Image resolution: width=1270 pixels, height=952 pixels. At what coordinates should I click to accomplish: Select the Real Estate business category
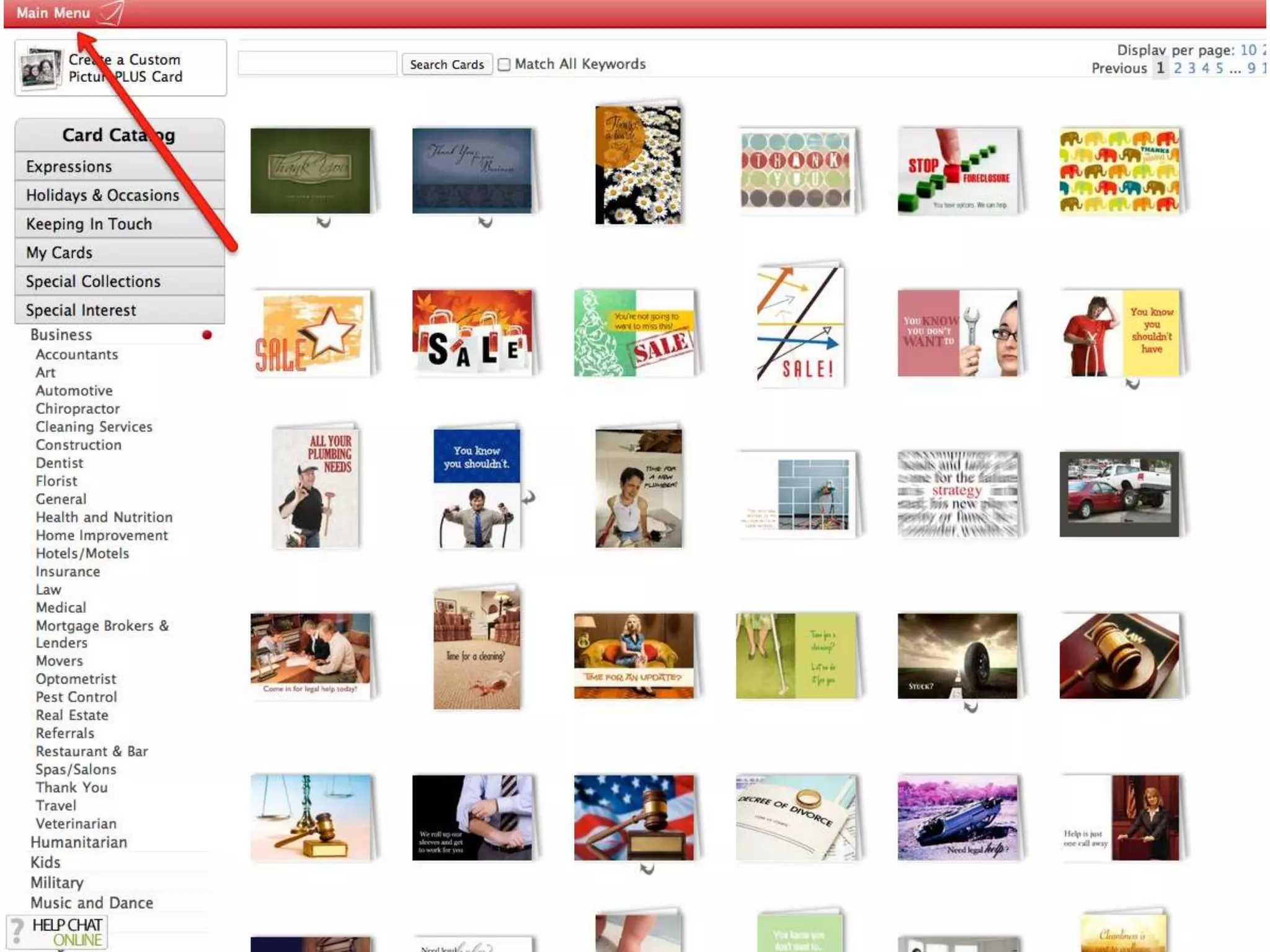coord(72,715)
